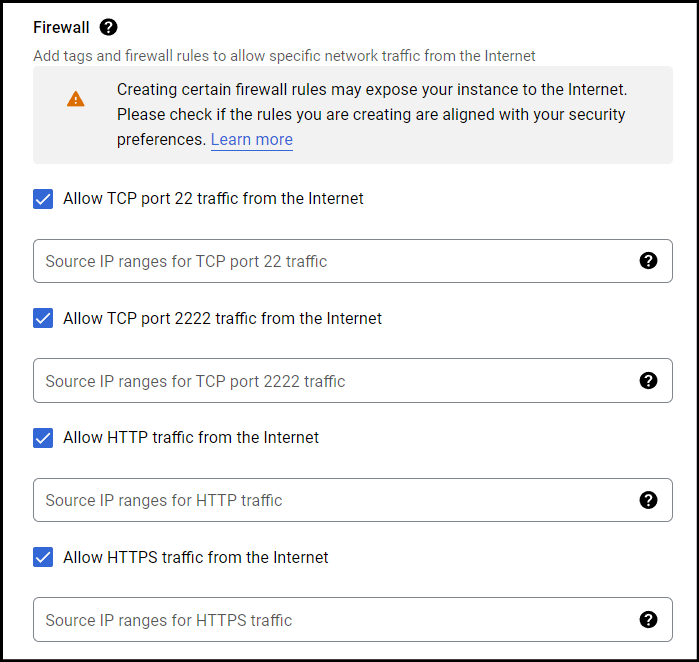Click the Firewall section heading text

click(61, 28)
